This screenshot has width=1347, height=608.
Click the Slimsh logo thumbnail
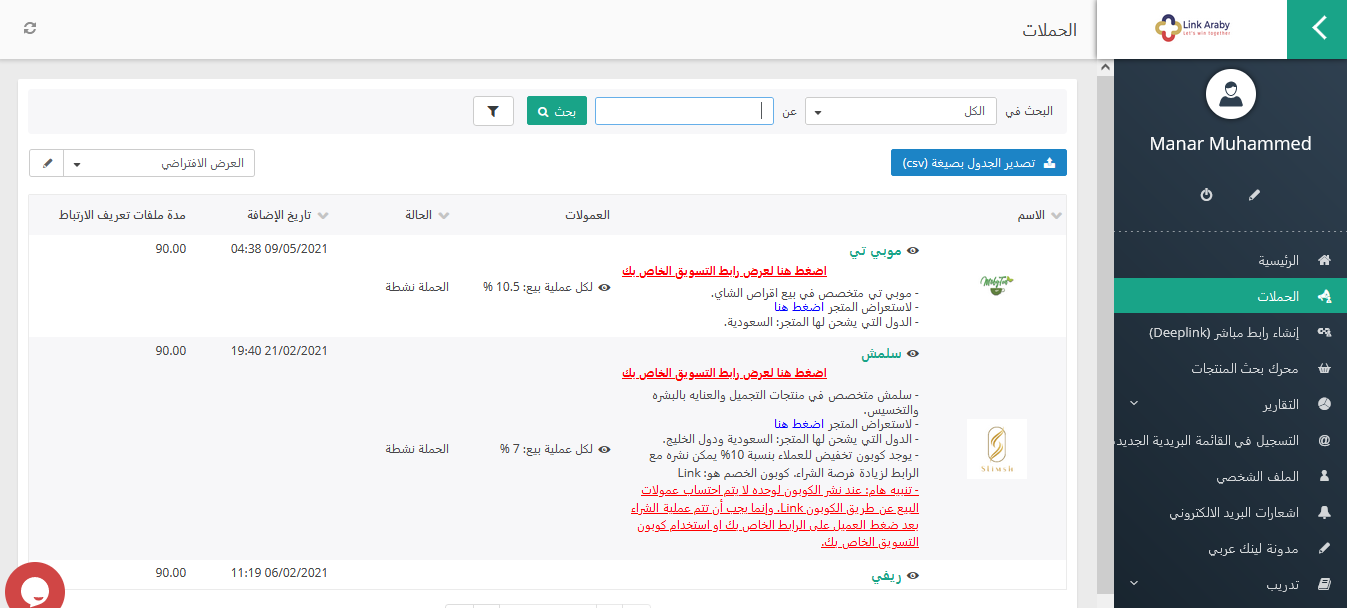click(997, 448)
